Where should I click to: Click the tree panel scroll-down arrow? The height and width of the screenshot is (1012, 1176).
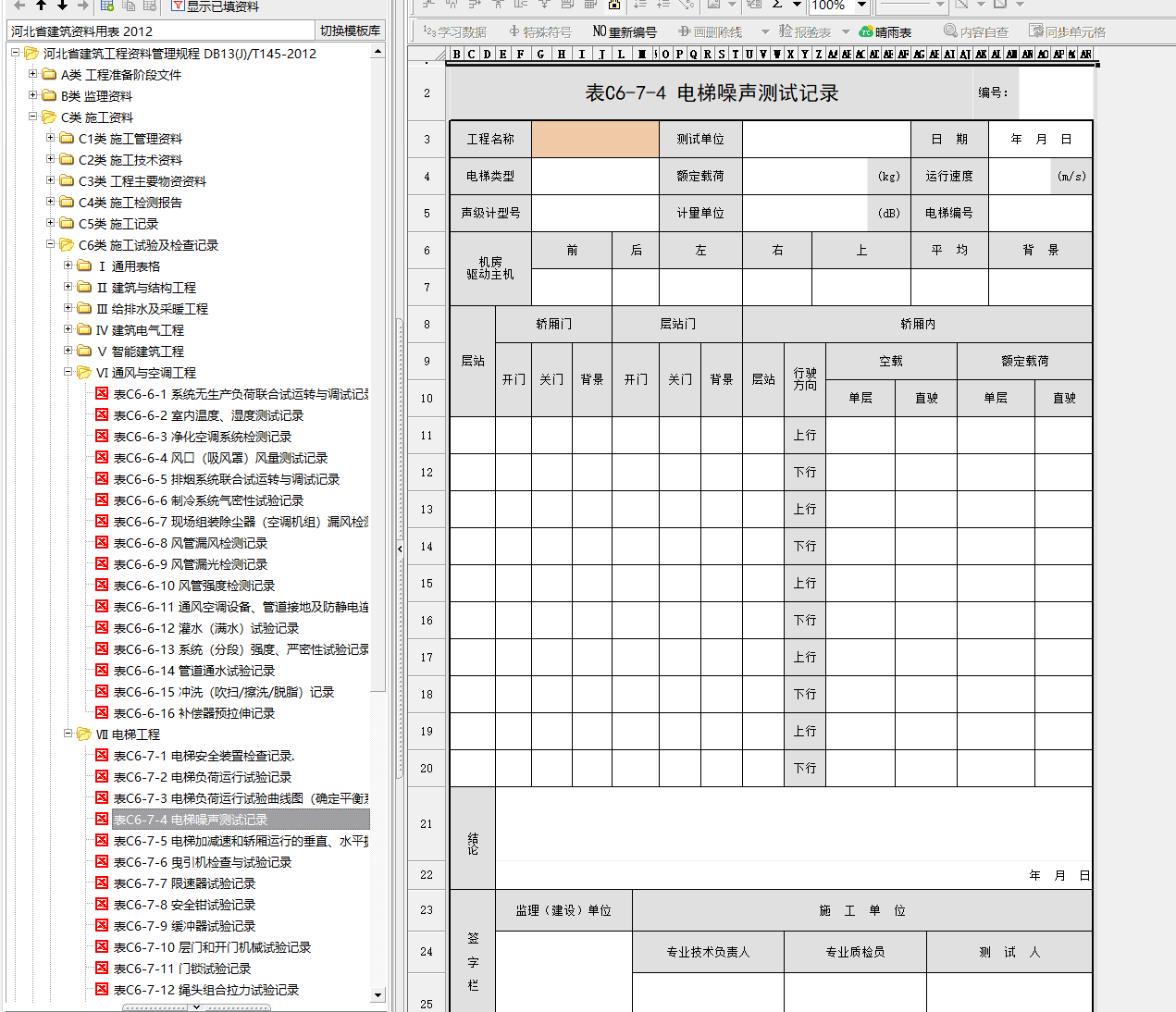tap(378, 995)
